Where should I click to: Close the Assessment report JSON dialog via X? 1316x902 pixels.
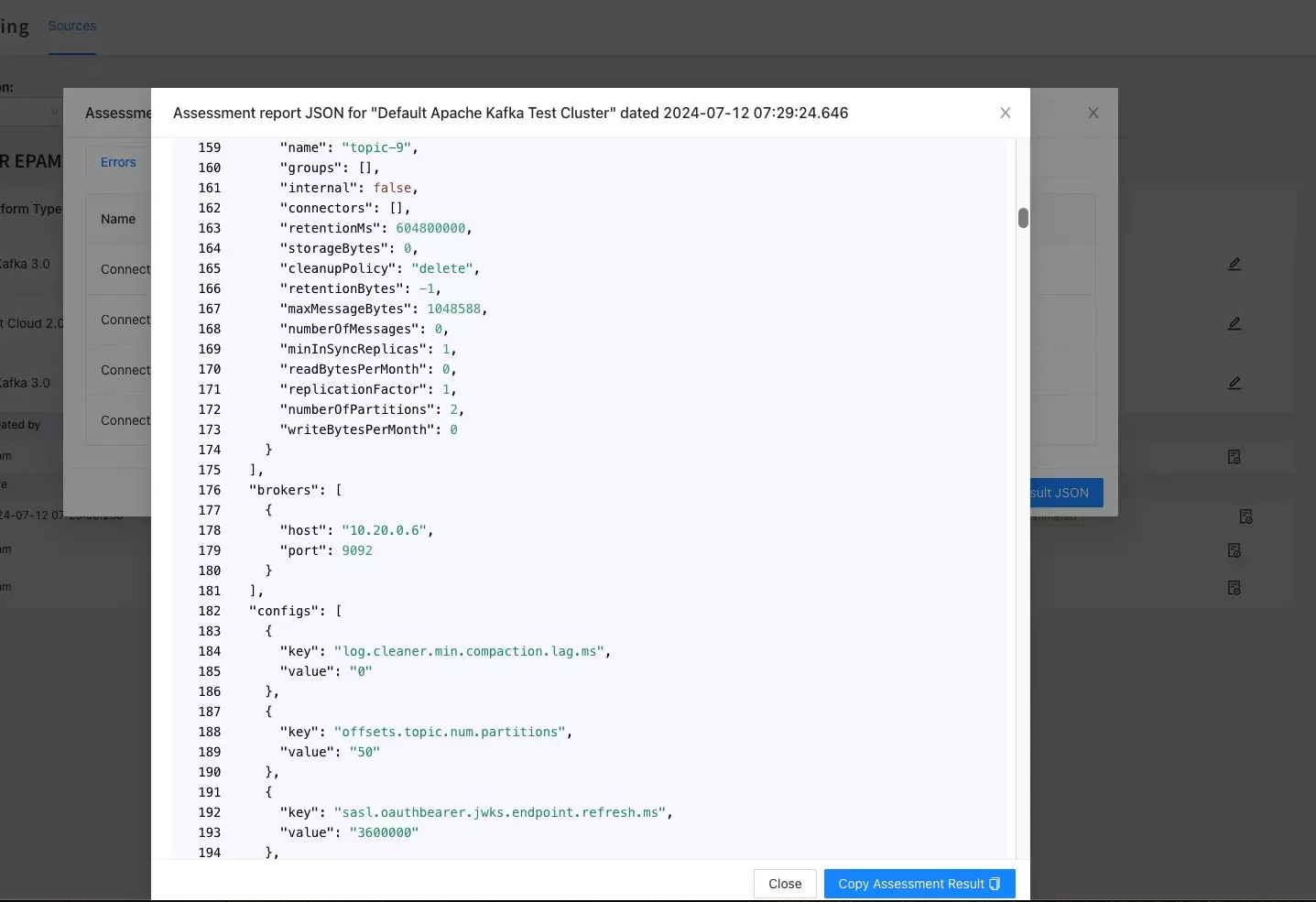pyautogui.click(x=1006, y=113)
